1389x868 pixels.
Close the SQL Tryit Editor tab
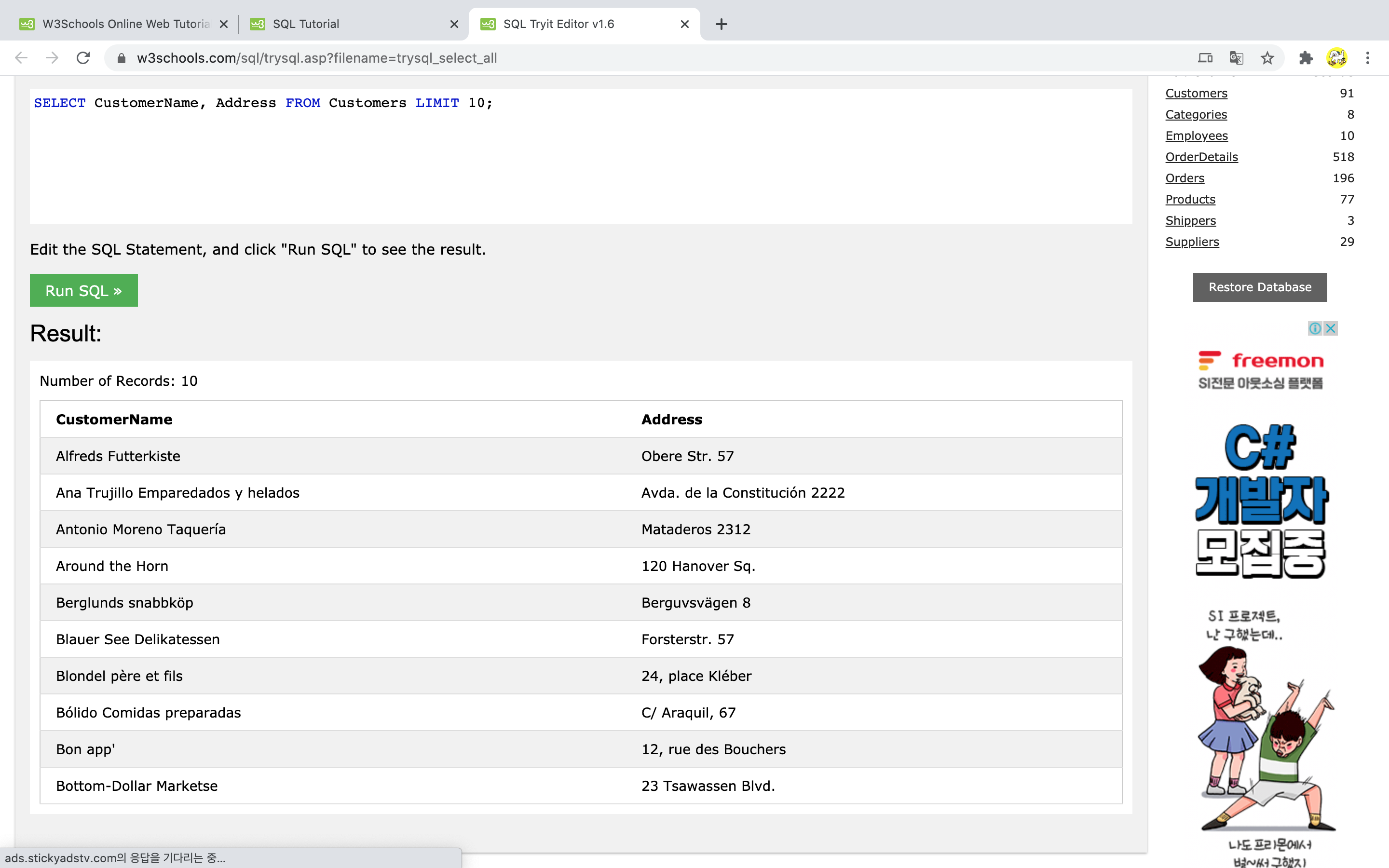684,24
